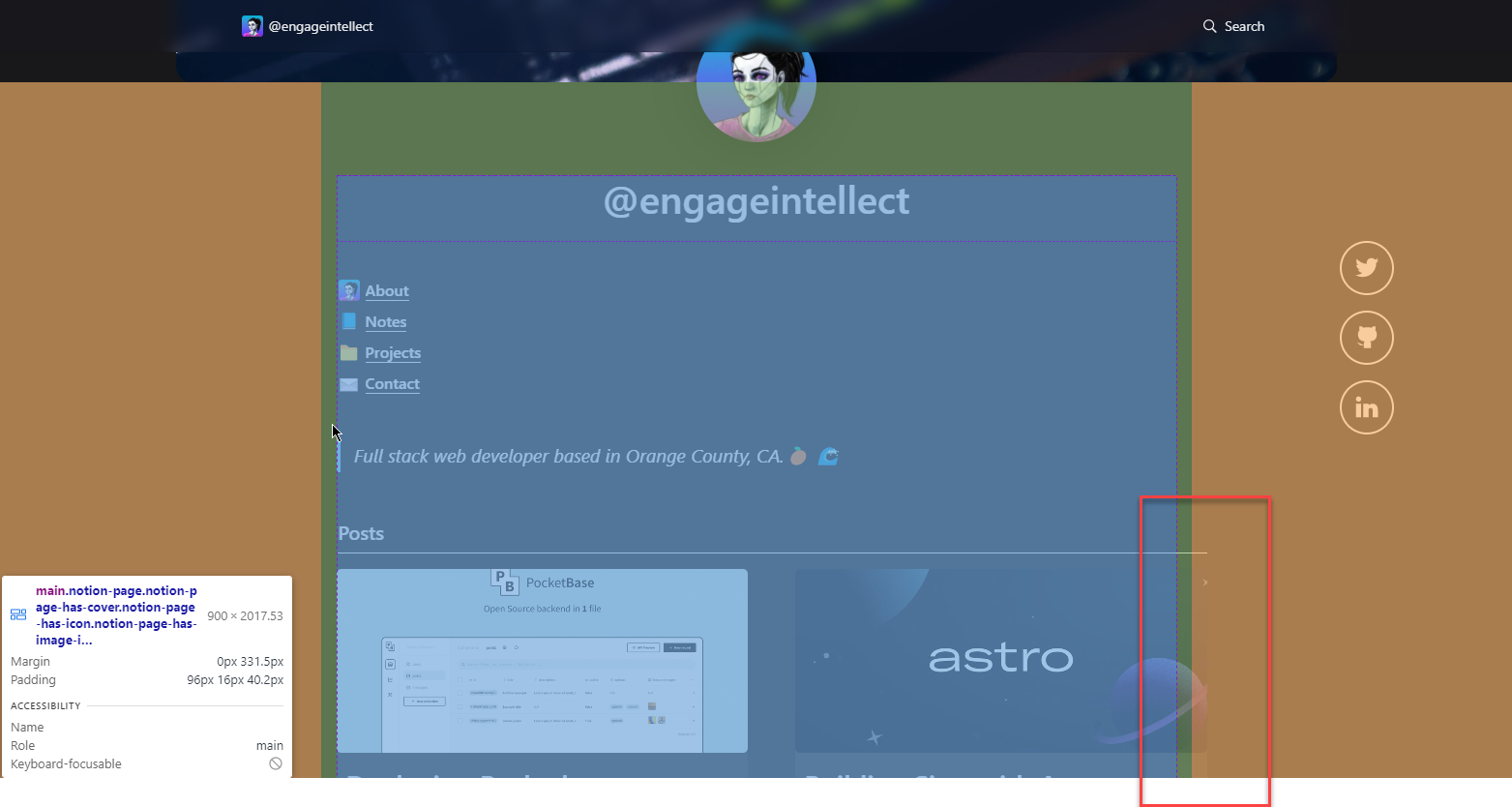The image size is (1512, 807).
Task: Click the envelope icon next to Contact
Action: click(x=348, y=383)
